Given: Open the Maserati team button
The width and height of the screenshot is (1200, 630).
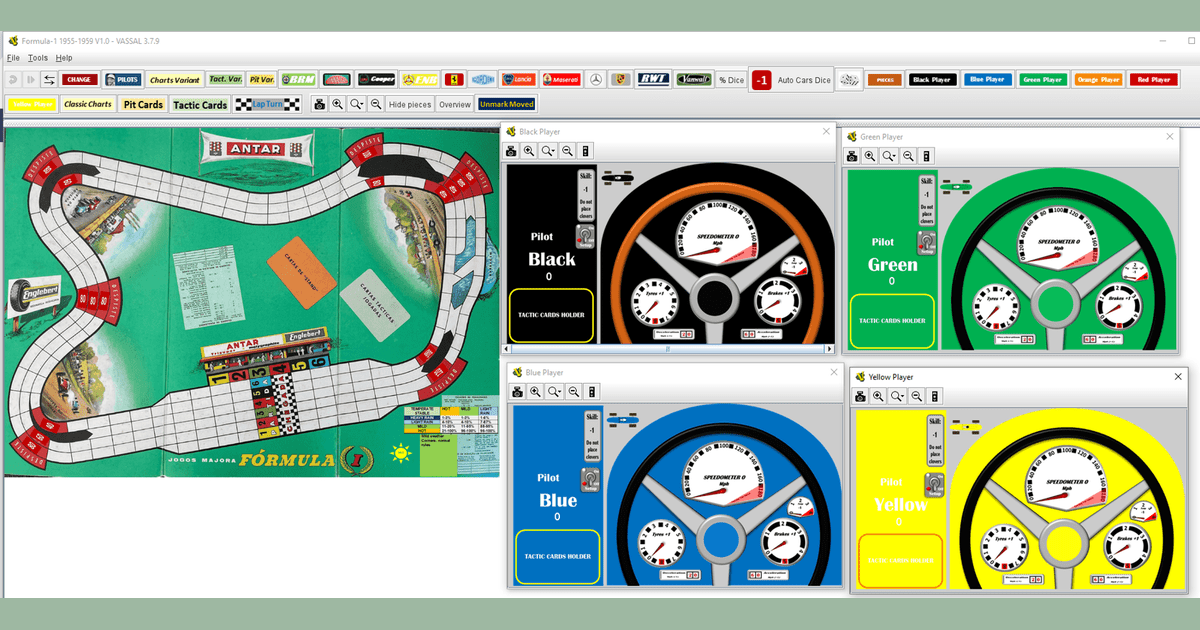Looking at the screenshot, I should 560,79.
